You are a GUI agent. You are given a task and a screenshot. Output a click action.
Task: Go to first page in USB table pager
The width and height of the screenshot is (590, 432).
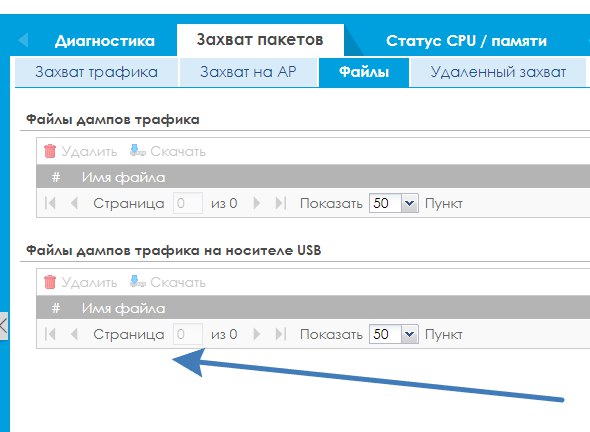[x=50, y=334]
